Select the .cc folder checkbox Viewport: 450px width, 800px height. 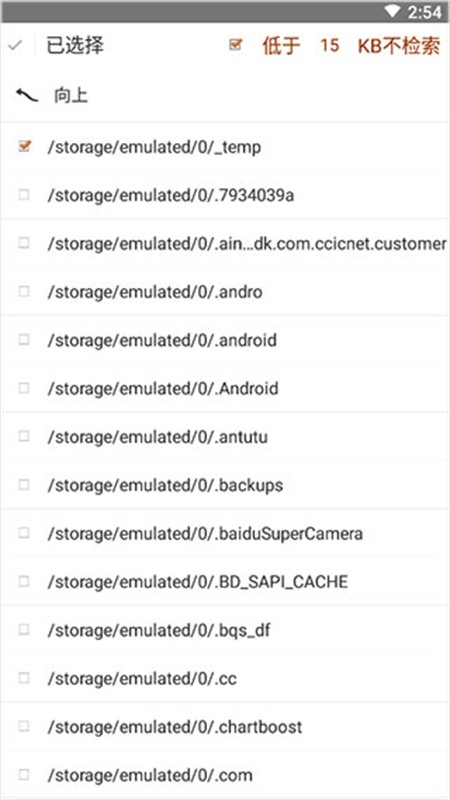tap(24, 678)
